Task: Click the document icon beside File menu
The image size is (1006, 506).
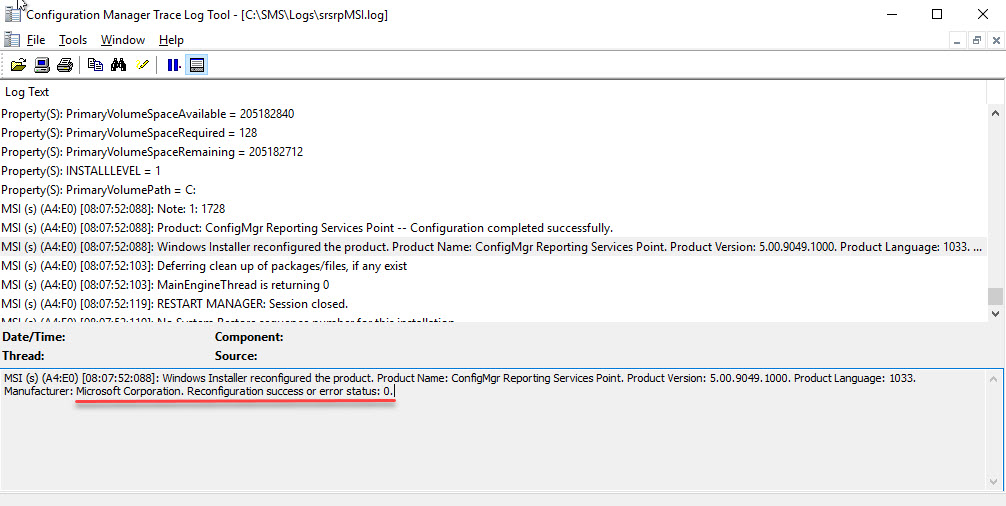Action: [11, 40]
